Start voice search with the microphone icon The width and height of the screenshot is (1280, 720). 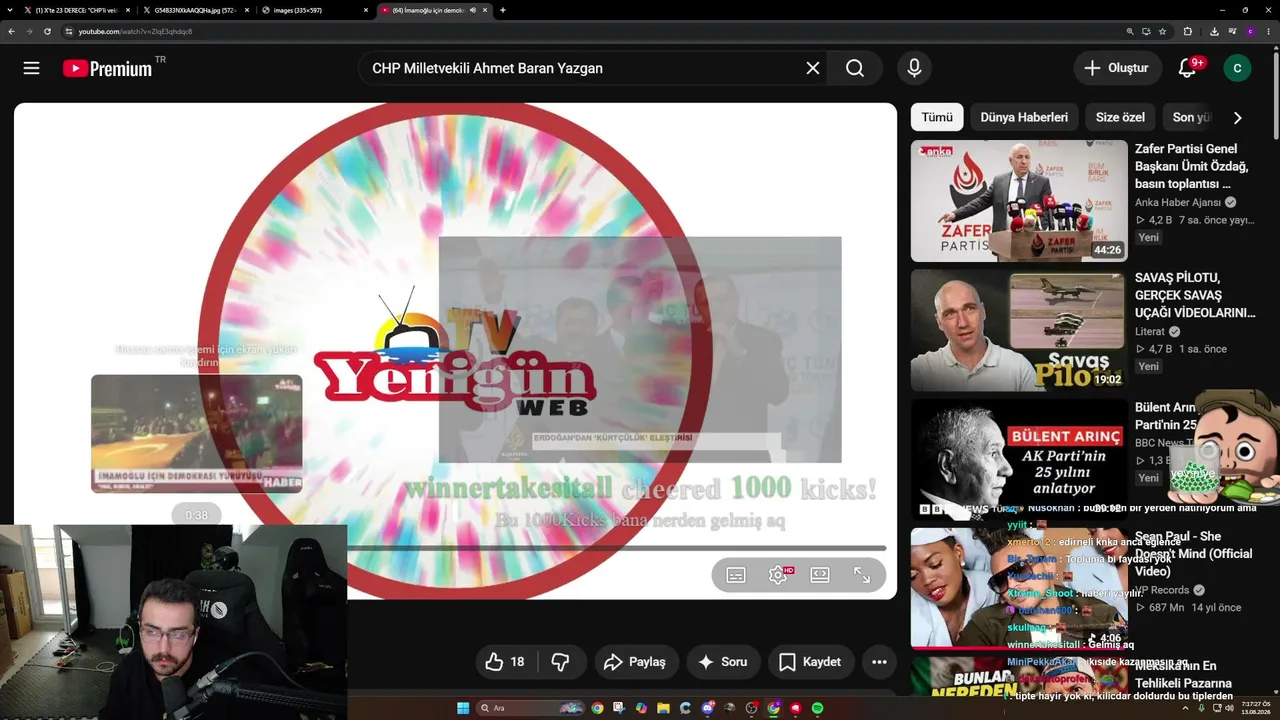[x=914, y=68]
